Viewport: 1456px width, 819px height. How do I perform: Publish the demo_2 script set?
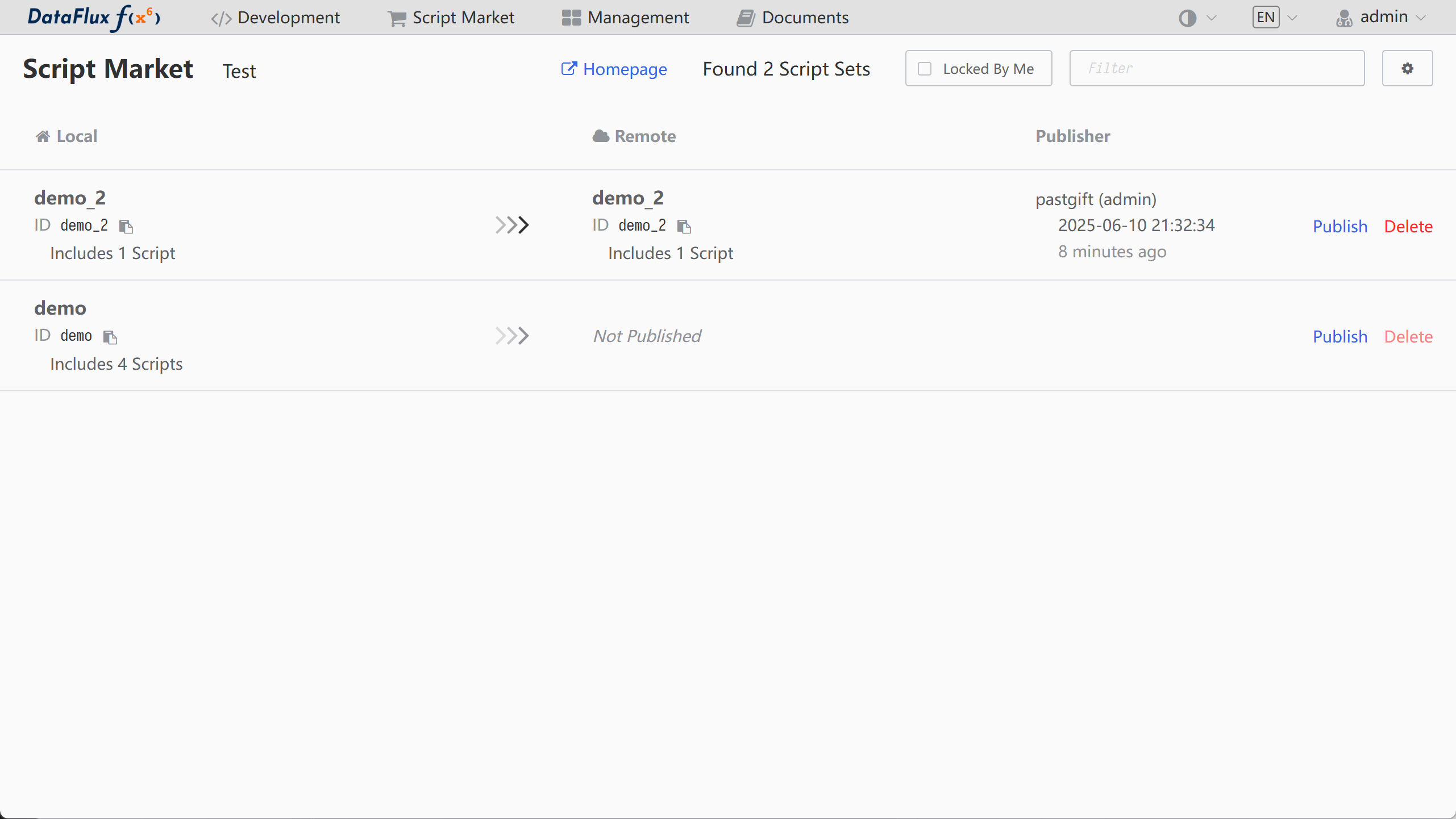click(1339, 226)
